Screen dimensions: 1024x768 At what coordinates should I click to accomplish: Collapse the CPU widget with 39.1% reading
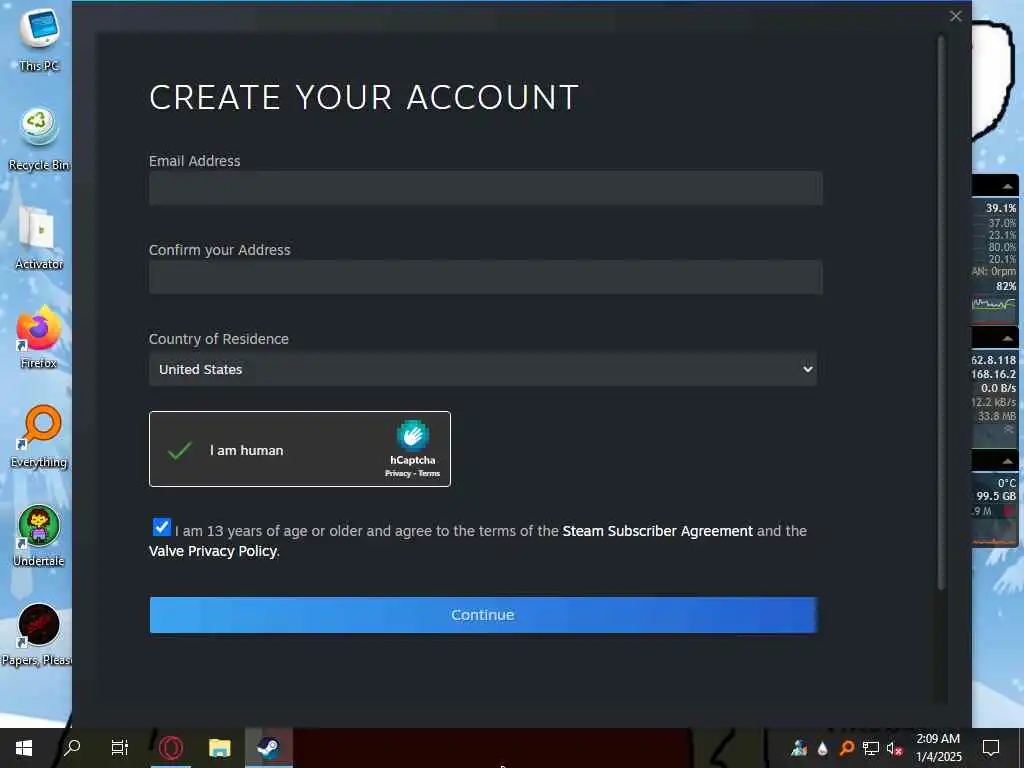coord(1008,186)
